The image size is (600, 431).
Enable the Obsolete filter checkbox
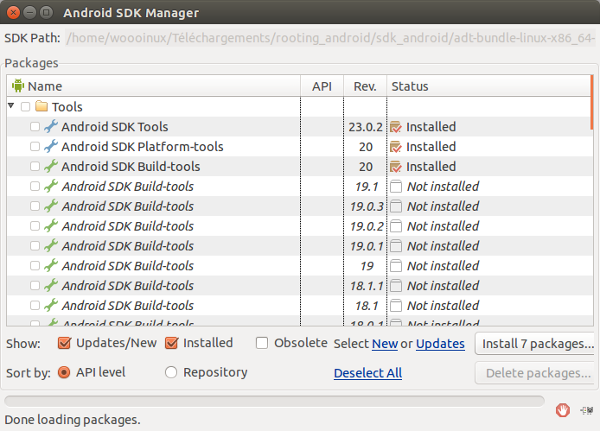coord(262,343)
